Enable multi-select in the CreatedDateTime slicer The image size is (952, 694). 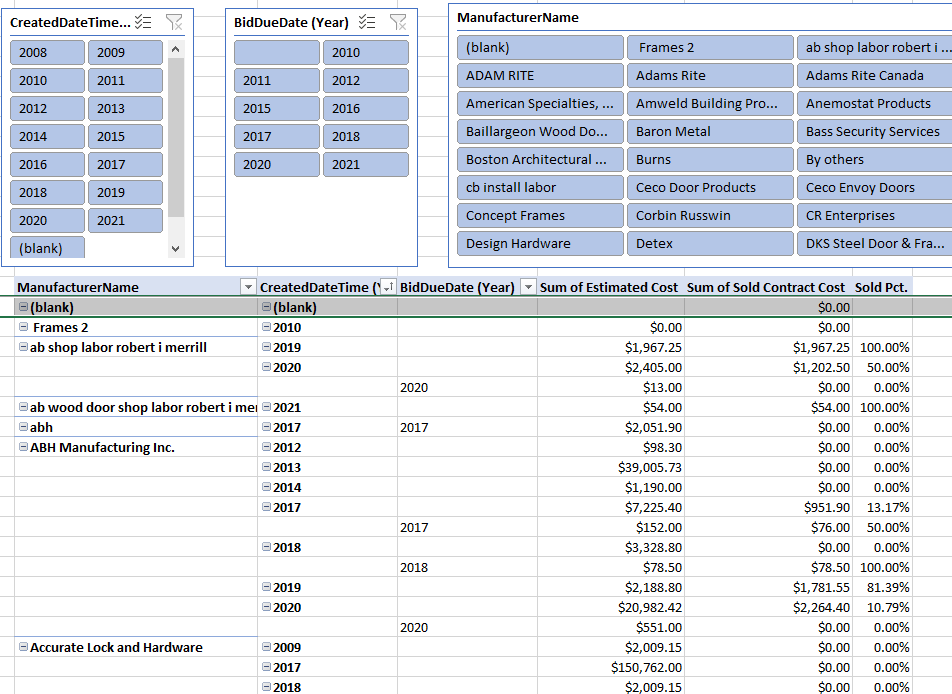[143, 22]
